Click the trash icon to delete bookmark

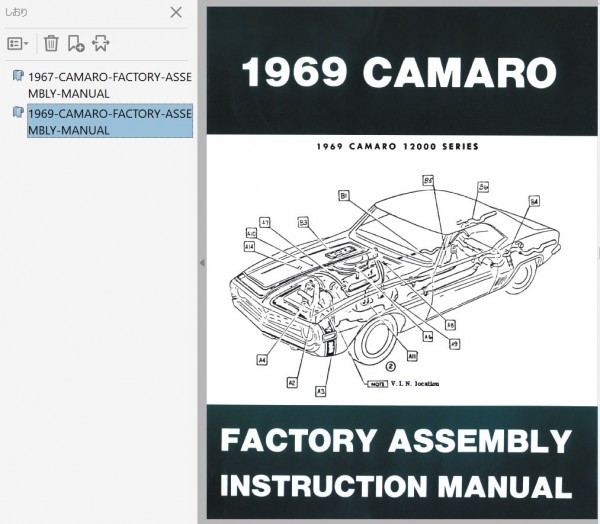51,43
